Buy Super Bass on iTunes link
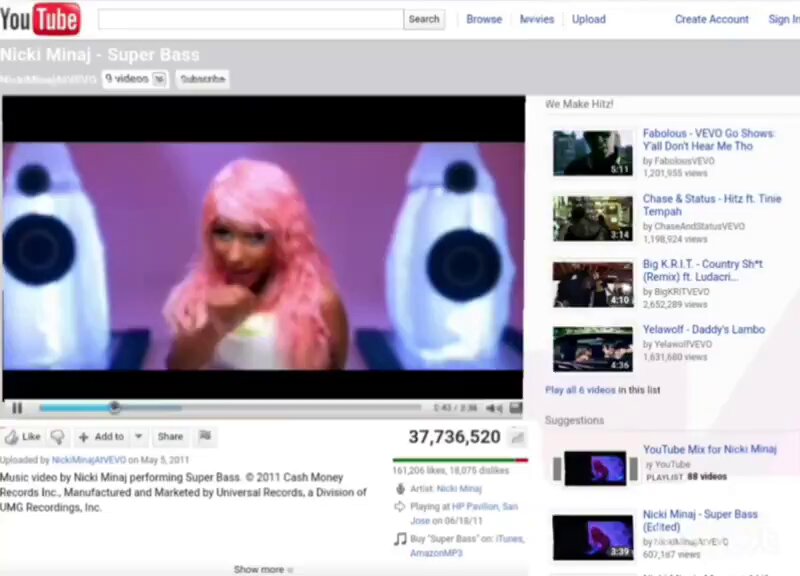Image resolution: width=800 pixels, height=576 pixels. click(510, 539)
